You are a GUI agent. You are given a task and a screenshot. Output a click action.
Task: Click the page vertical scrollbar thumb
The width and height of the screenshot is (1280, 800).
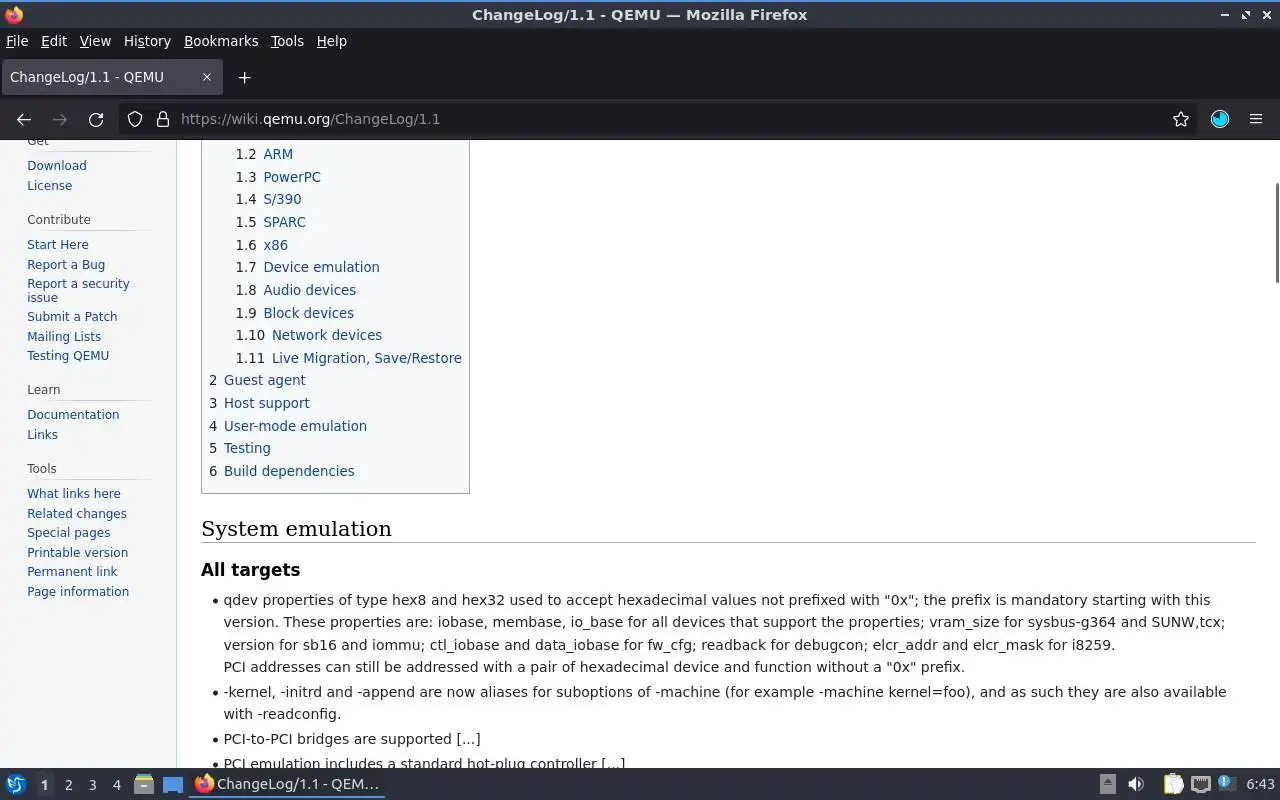pos(1276,232)
